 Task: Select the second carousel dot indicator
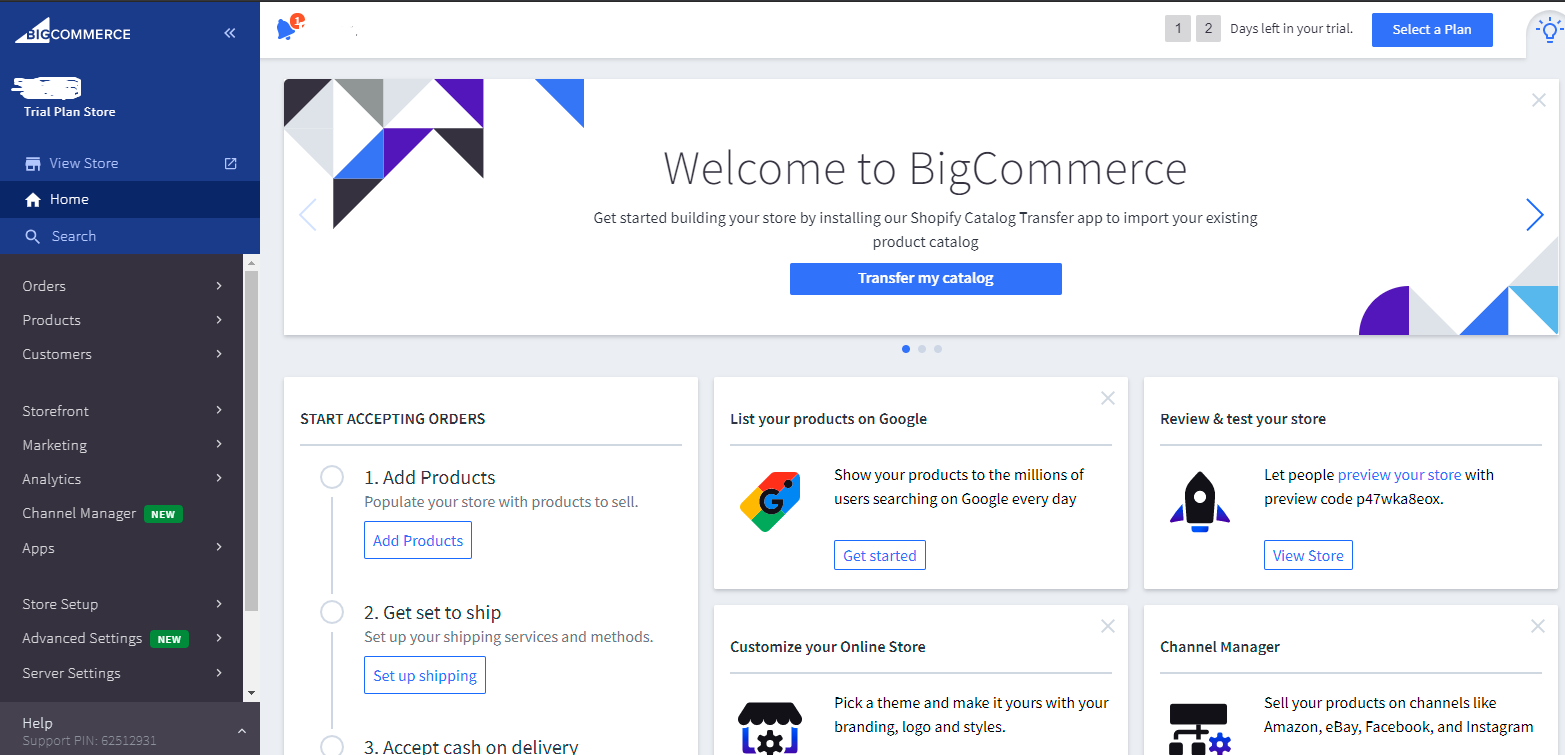pyautogui.click(x=922, y=349)
